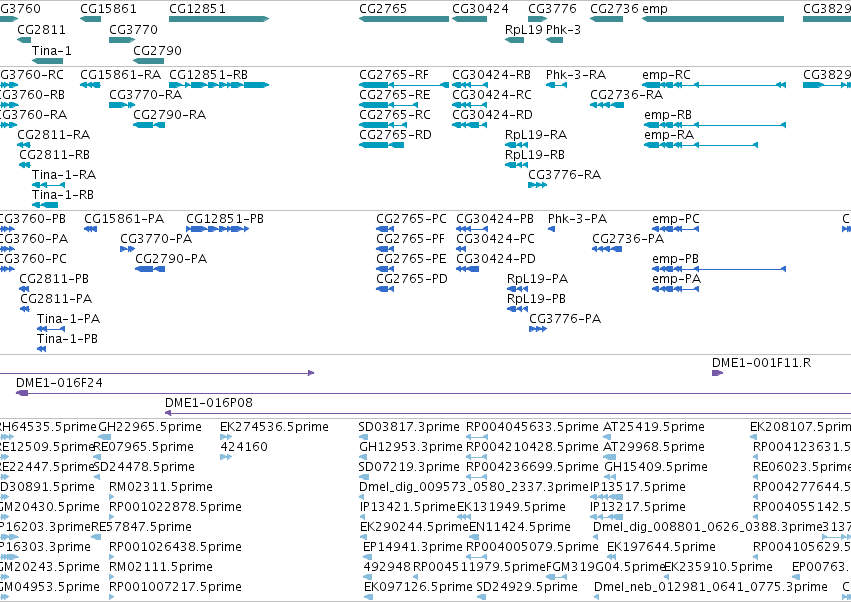Select the RM02311.5prime EST label
The width and height of the screenshot is (851, 602).
pyautogui.click(x=161, y=487)
